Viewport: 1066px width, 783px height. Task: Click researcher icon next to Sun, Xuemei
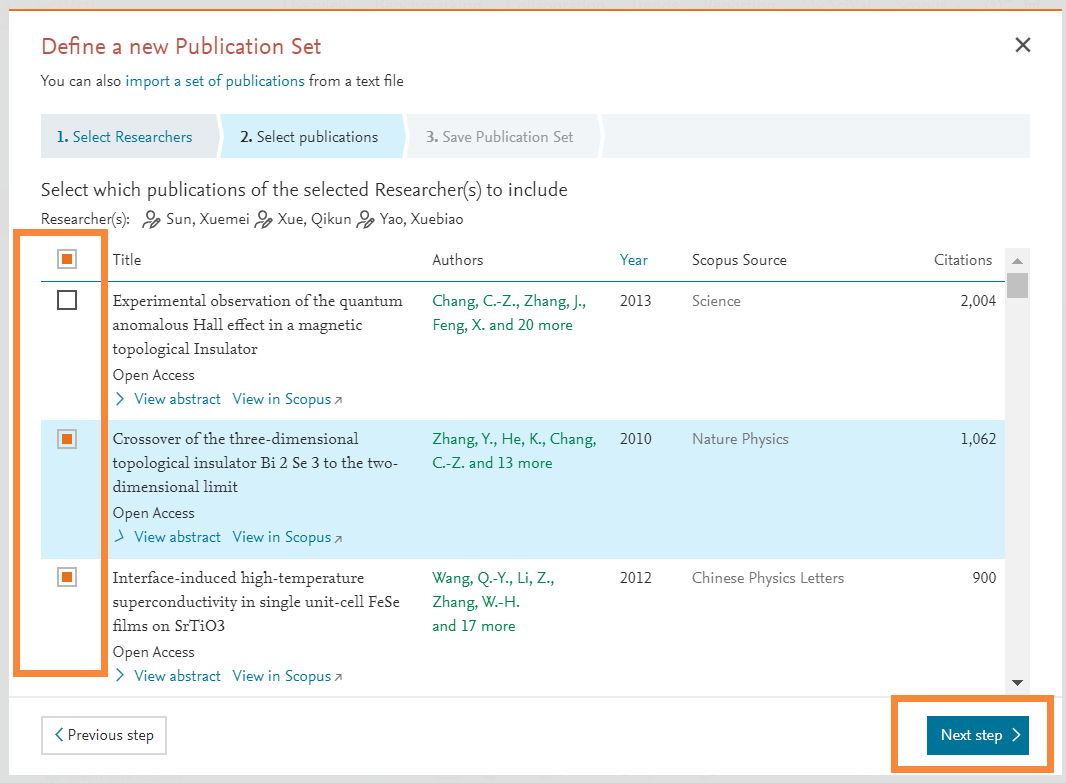(151, 219)
